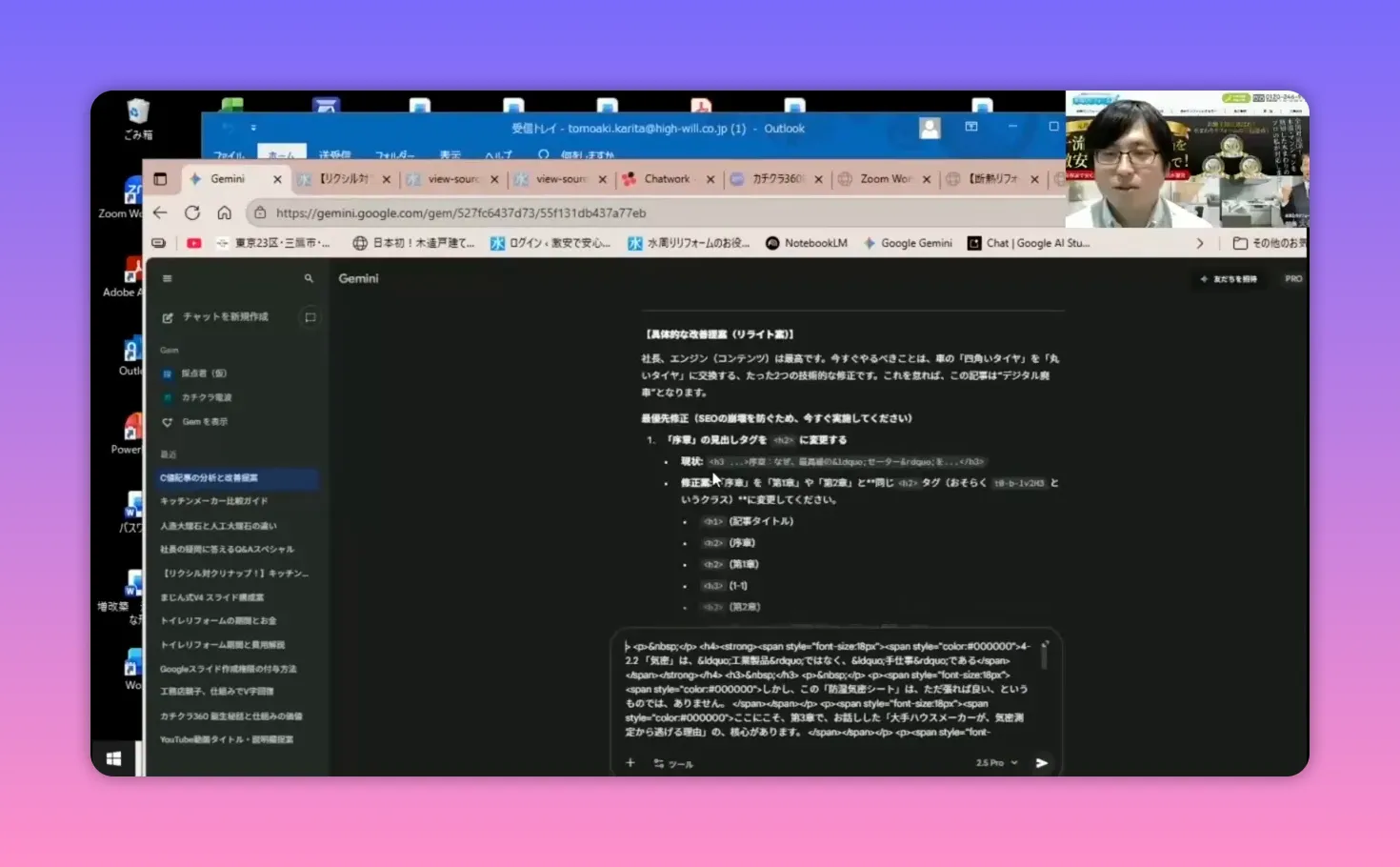Toggle the sidebar with the hamburger menu
This screenshot has width=1400, height=867.
click(x=167, y=278)
